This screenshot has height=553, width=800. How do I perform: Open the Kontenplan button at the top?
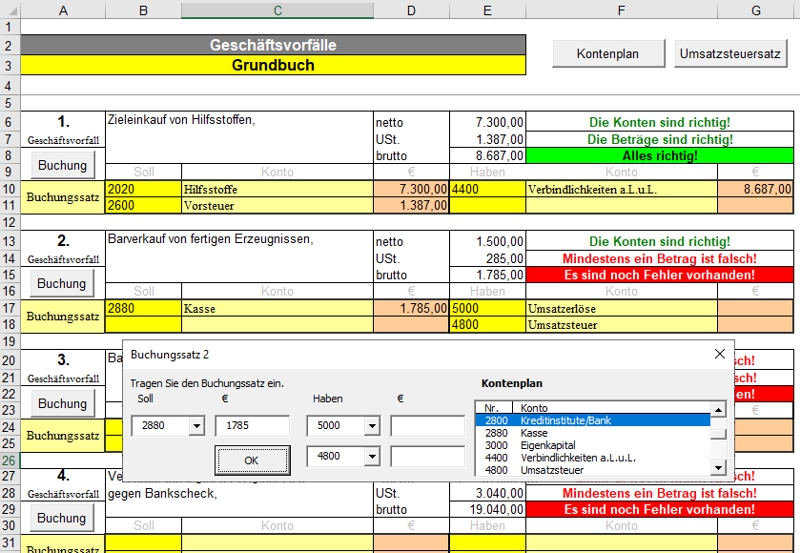607,53
